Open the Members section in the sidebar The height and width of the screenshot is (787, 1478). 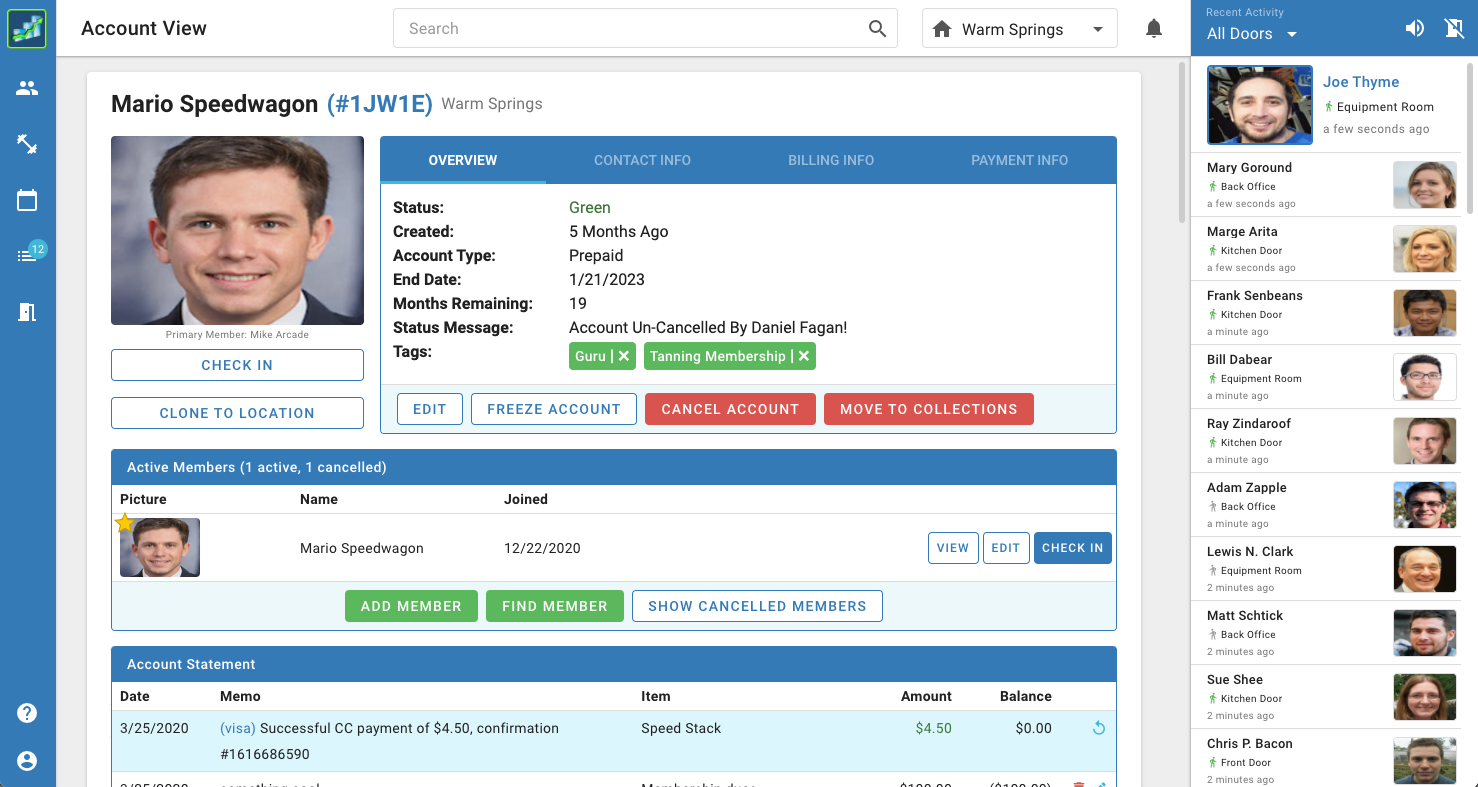pos(28,87)
